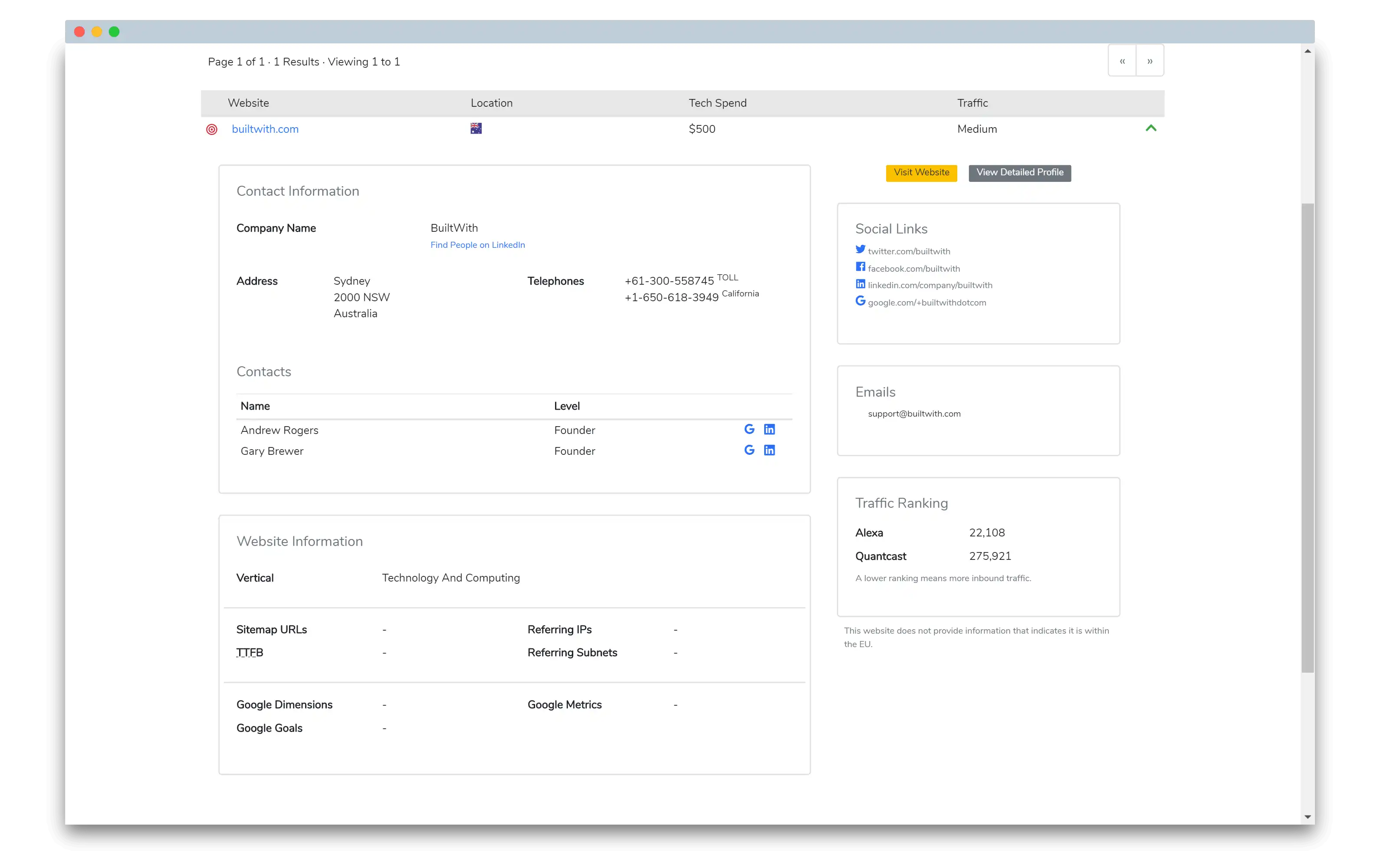Collapse the builtwith.com row with green chevron
Image resolution: width=1380 pixels, height=868 pixels.
[x=1151, y=128]
